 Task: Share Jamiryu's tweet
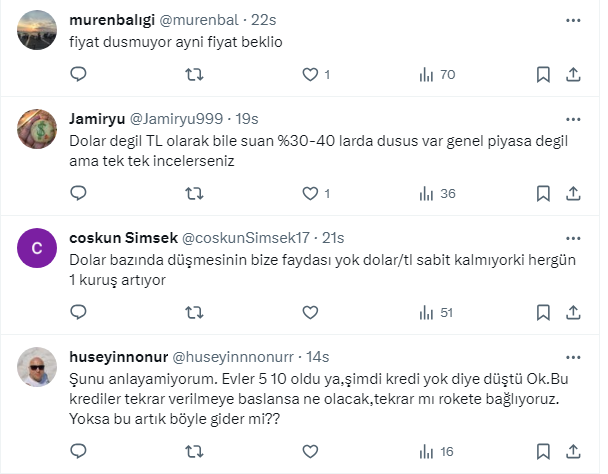click(574, 193)
